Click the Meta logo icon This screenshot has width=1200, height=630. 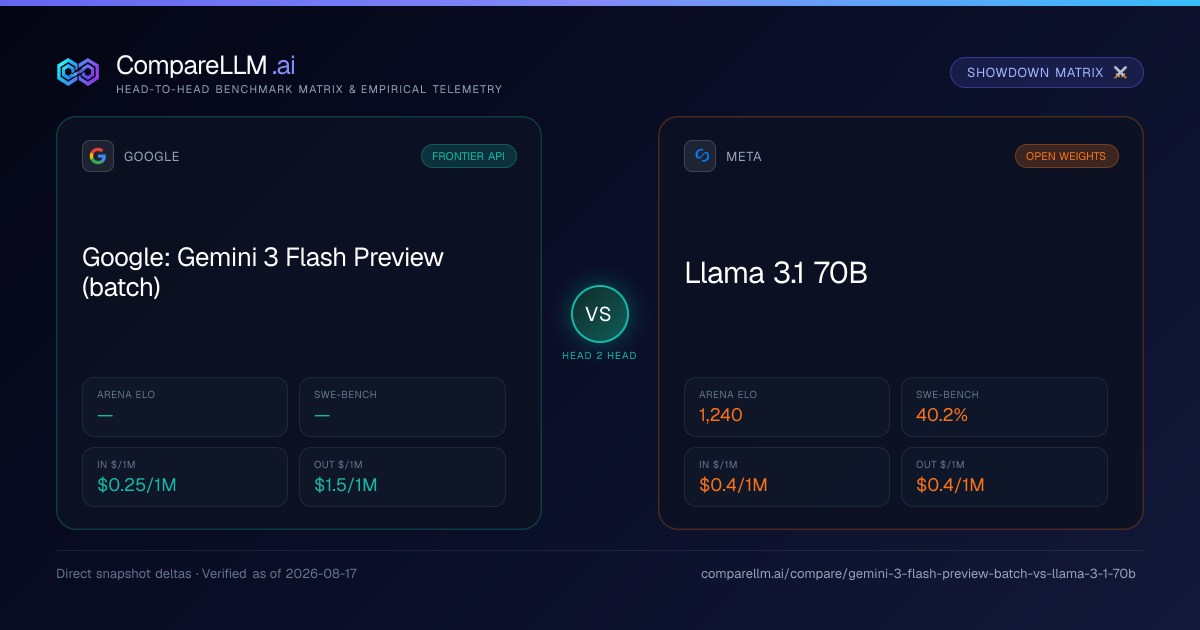tap(700, 156)
